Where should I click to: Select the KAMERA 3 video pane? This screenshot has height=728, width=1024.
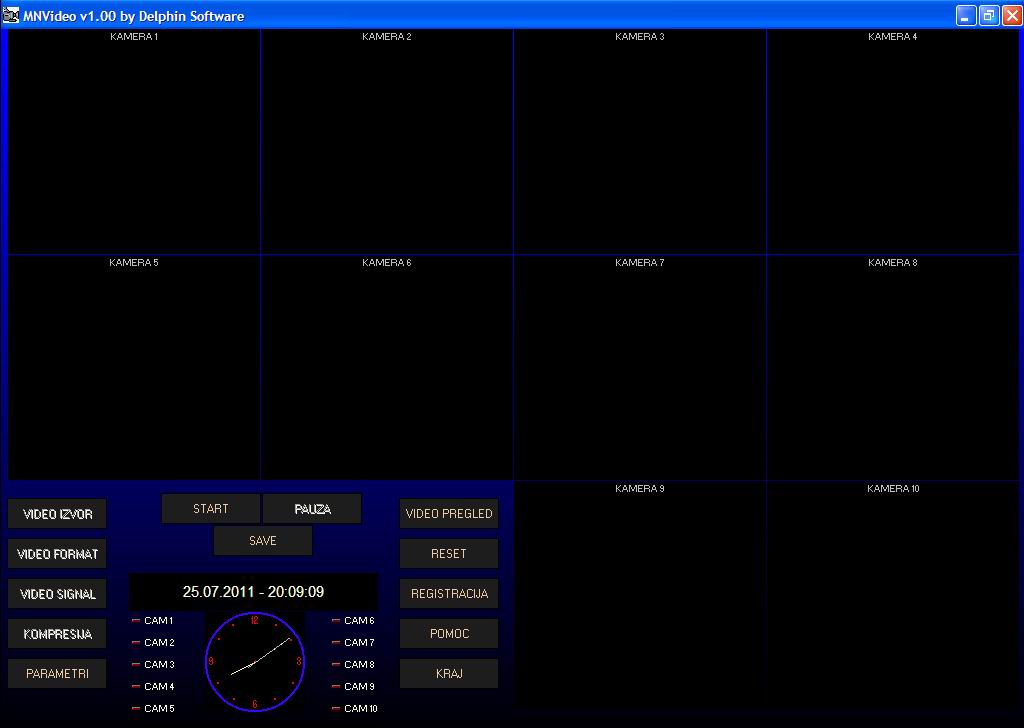639,142
